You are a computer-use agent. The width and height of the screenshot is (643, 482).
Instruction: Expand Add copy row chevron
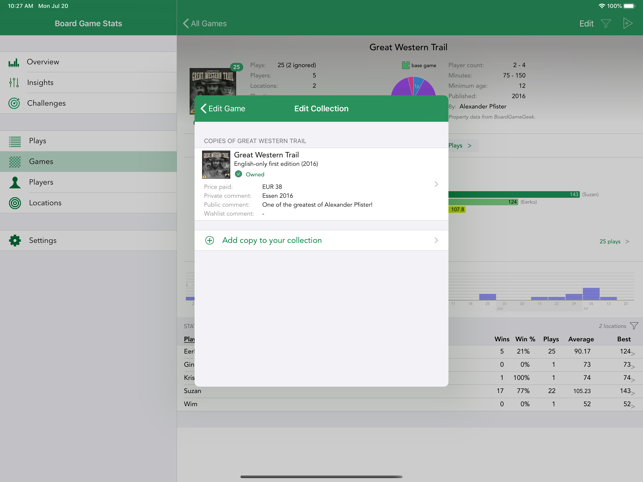coord(436,240)
